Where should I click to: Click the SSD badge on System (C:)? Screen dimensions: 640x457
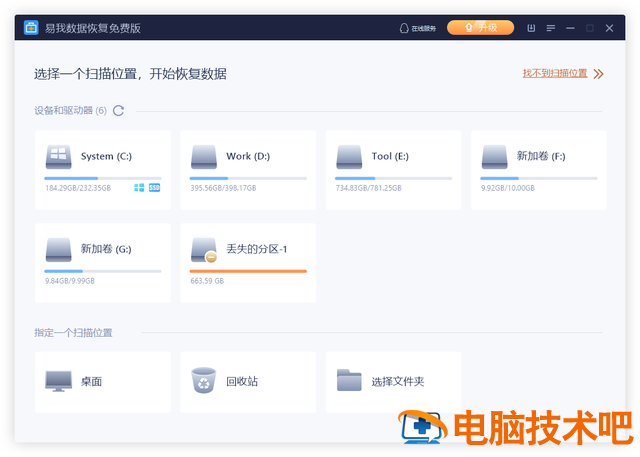click(x=154, y=188)
